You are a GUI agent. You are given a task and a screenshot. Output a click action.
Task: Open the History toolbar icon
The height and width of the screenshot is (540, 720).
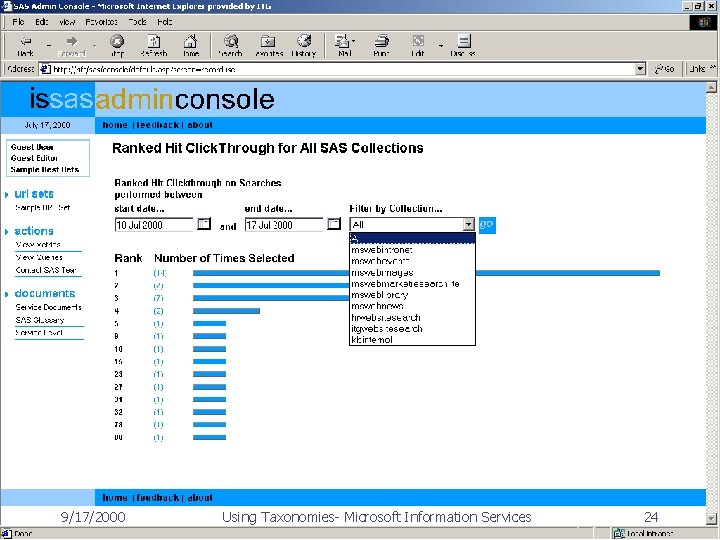(x=304, y=41)
